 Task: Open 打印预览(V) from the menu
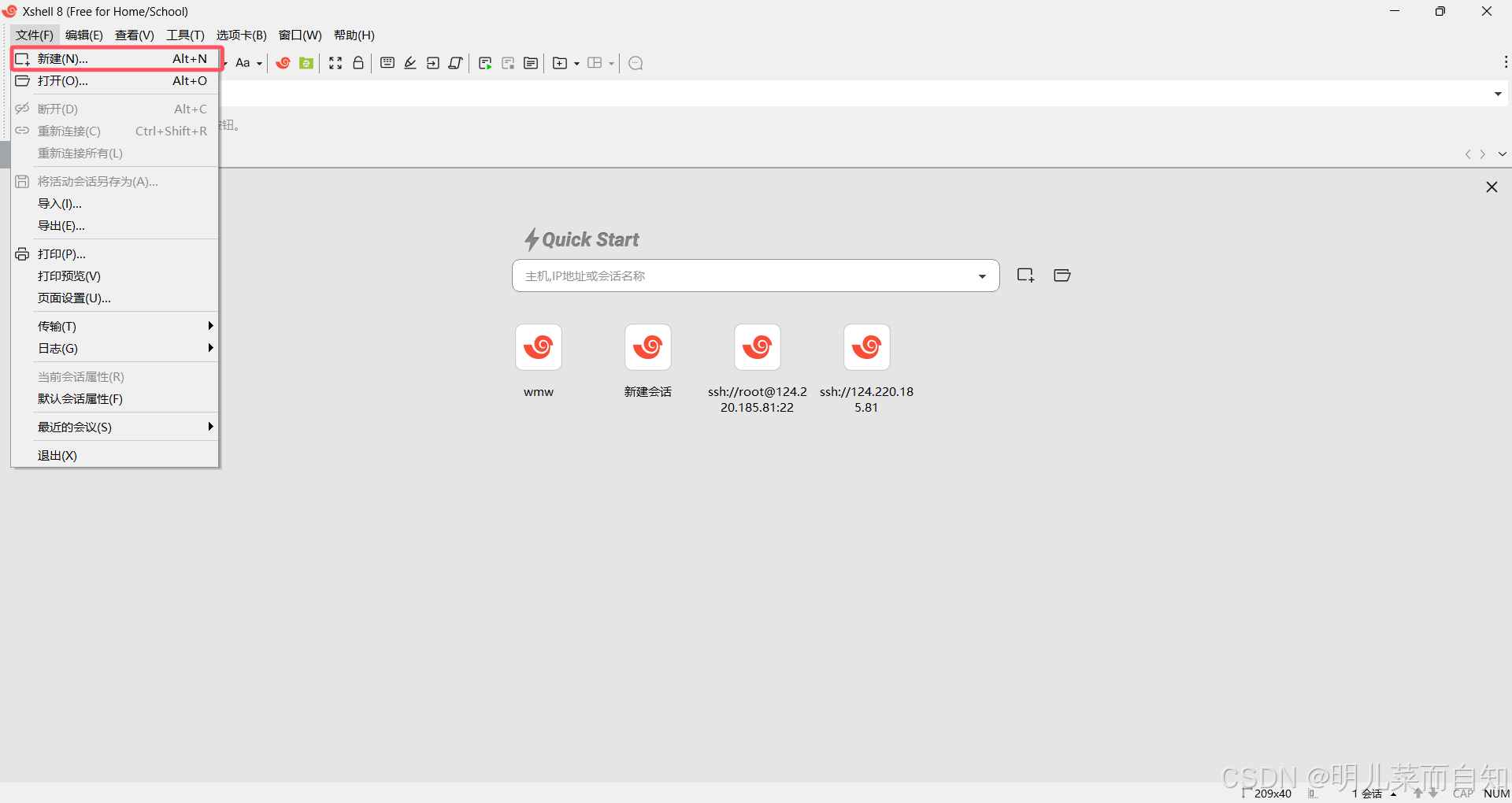point(115,276)
